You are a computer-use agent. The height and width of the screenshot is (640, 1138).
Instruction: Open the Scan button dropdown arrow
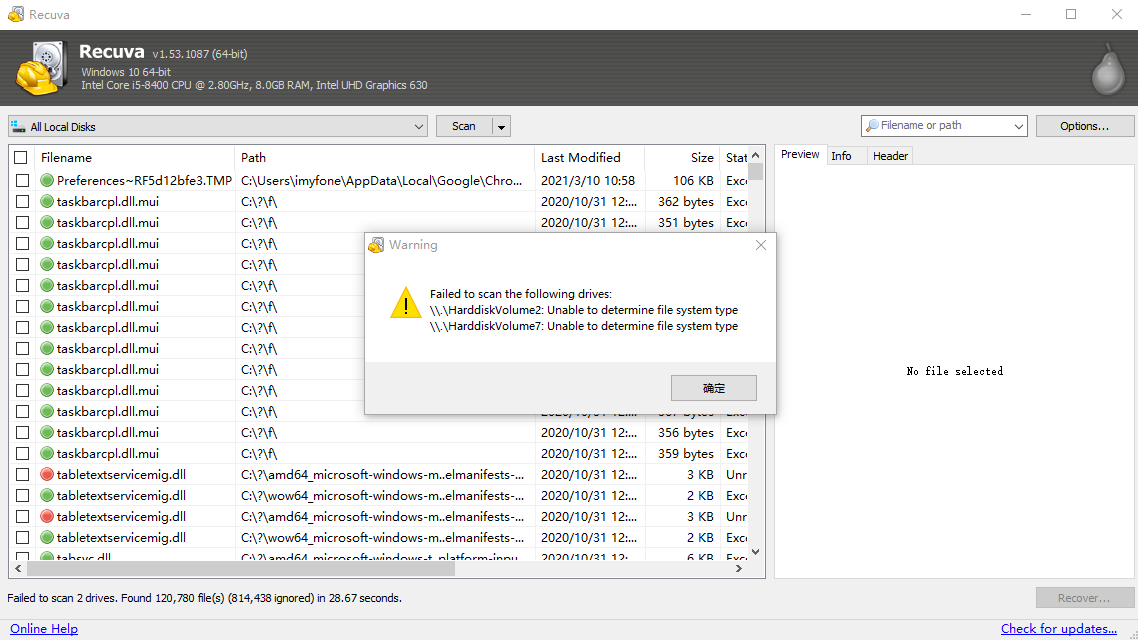click(x=501, y=127)
